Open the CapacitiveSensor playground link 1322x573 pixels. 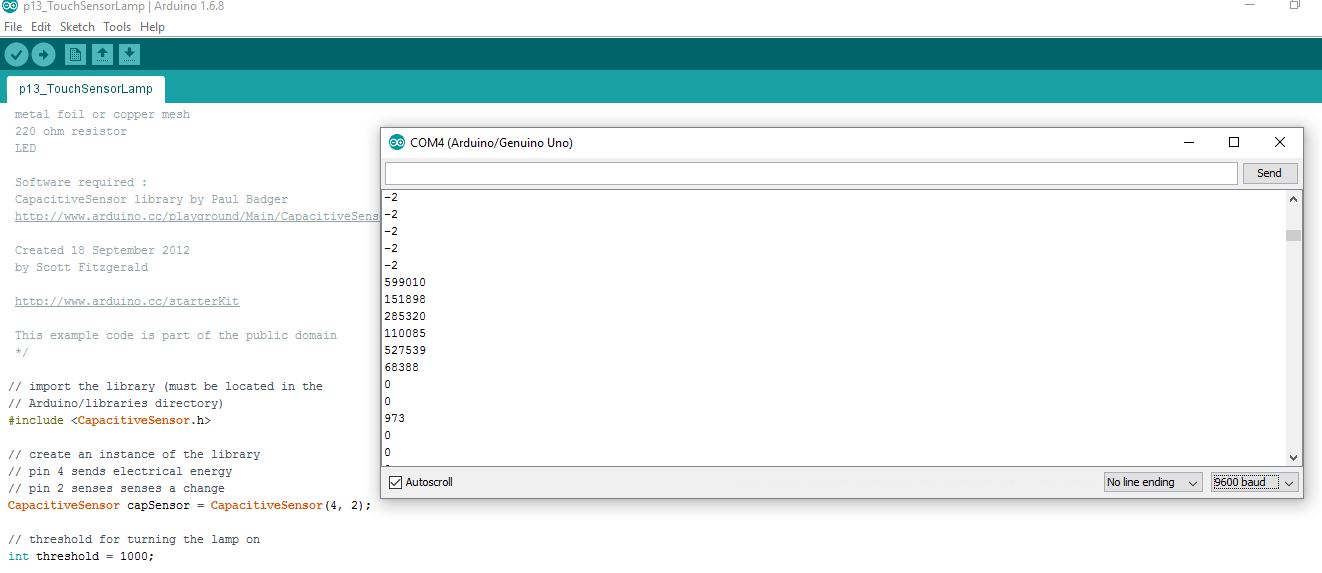pyautogui.click(x=197, y=216)
